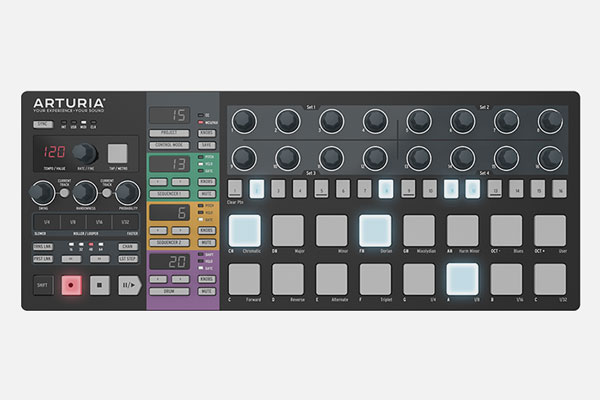Tap the OCT- Blues pad
The height and width of the screenshot is (400, 600).
click(x=506, y=230)
